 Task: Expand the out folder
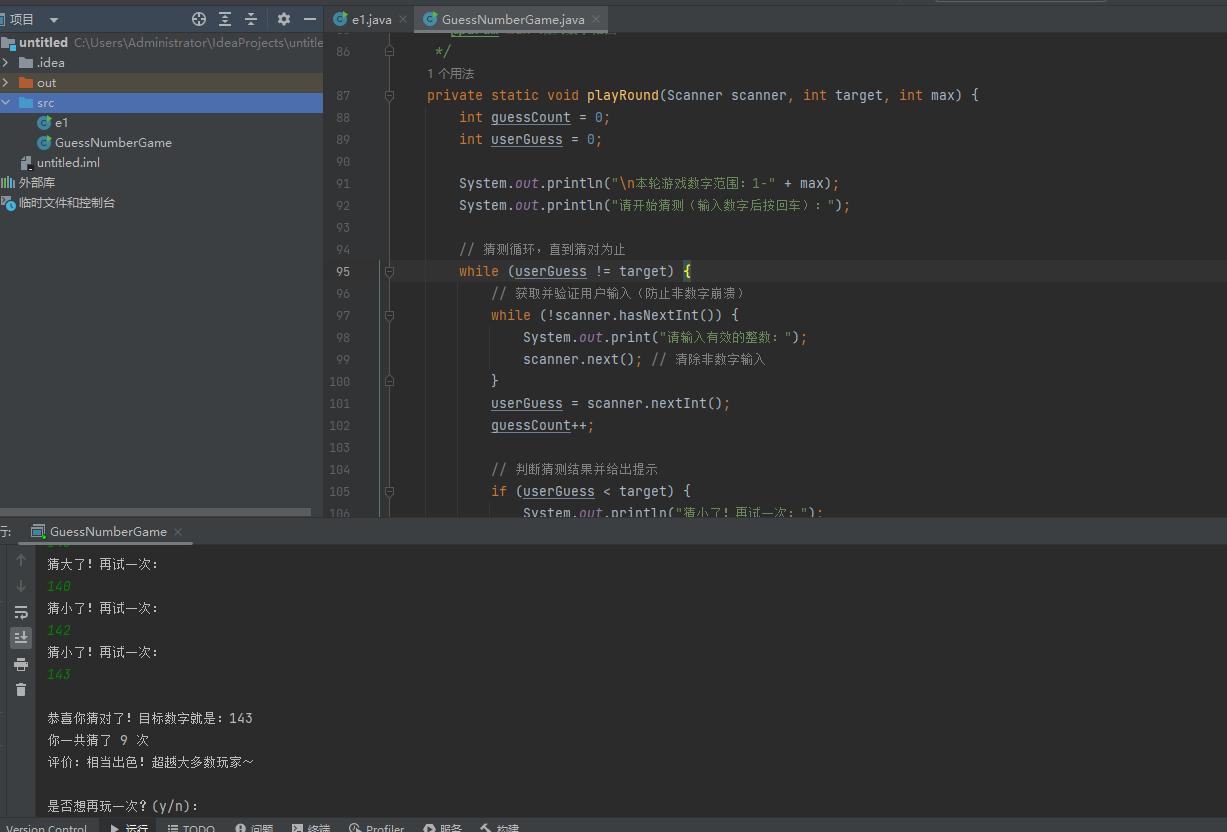7,82
